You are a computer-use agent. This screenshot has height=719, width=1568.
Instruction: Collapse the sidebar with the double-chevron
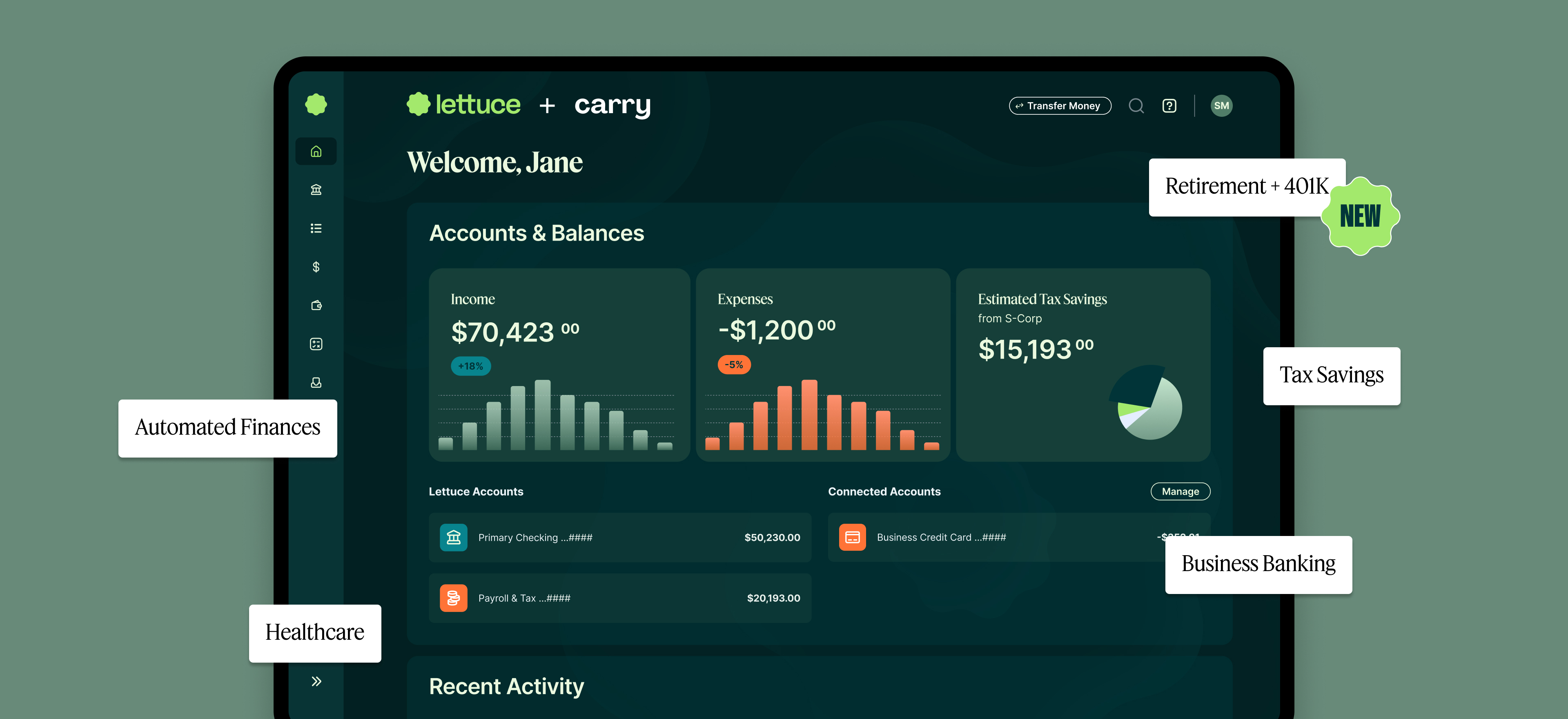[x=316, y=681]
